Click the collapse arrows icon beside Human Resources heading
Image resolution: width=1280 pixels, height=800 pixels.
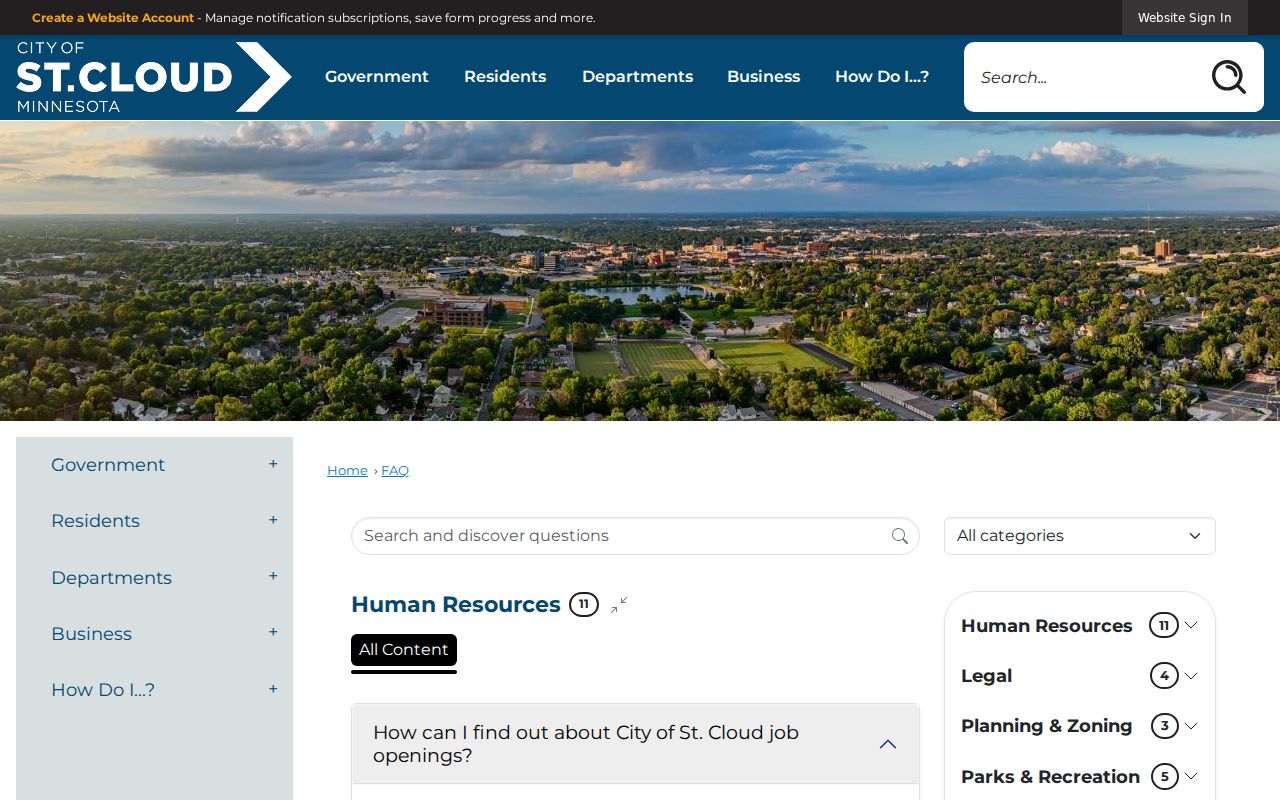[619, 605]
